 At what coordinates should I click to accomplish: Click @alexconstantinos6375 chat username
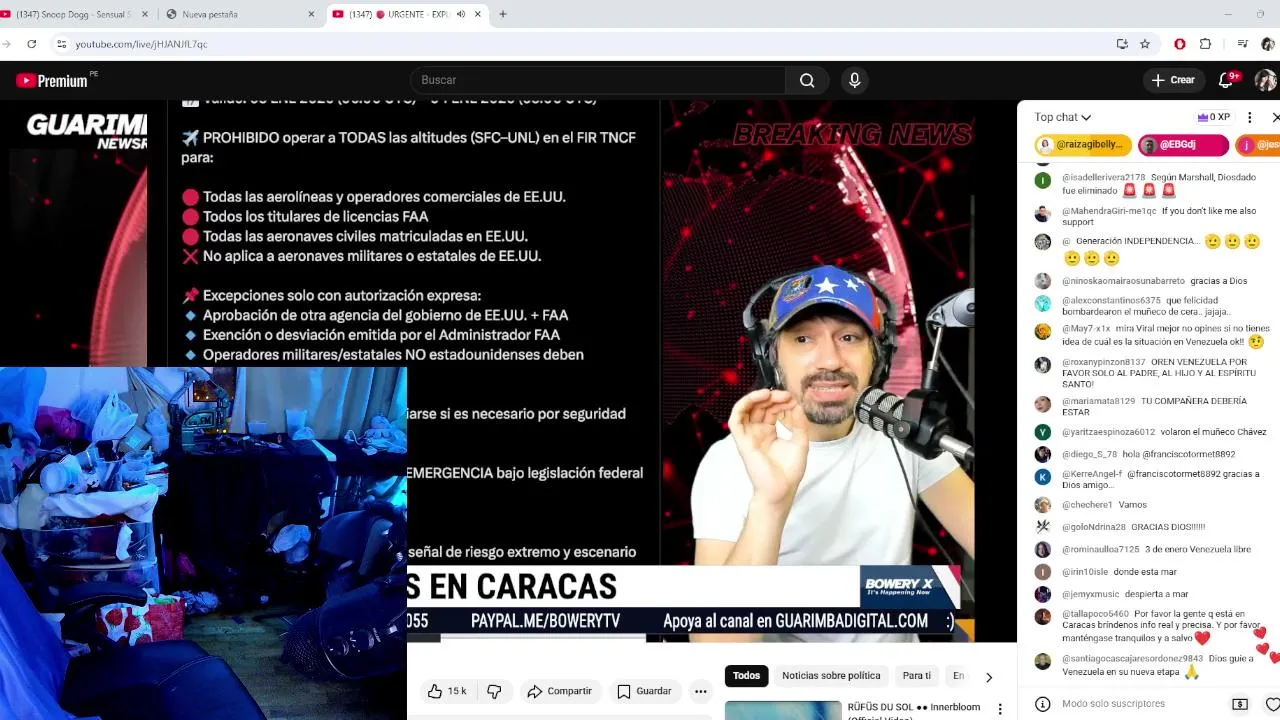1111,300
